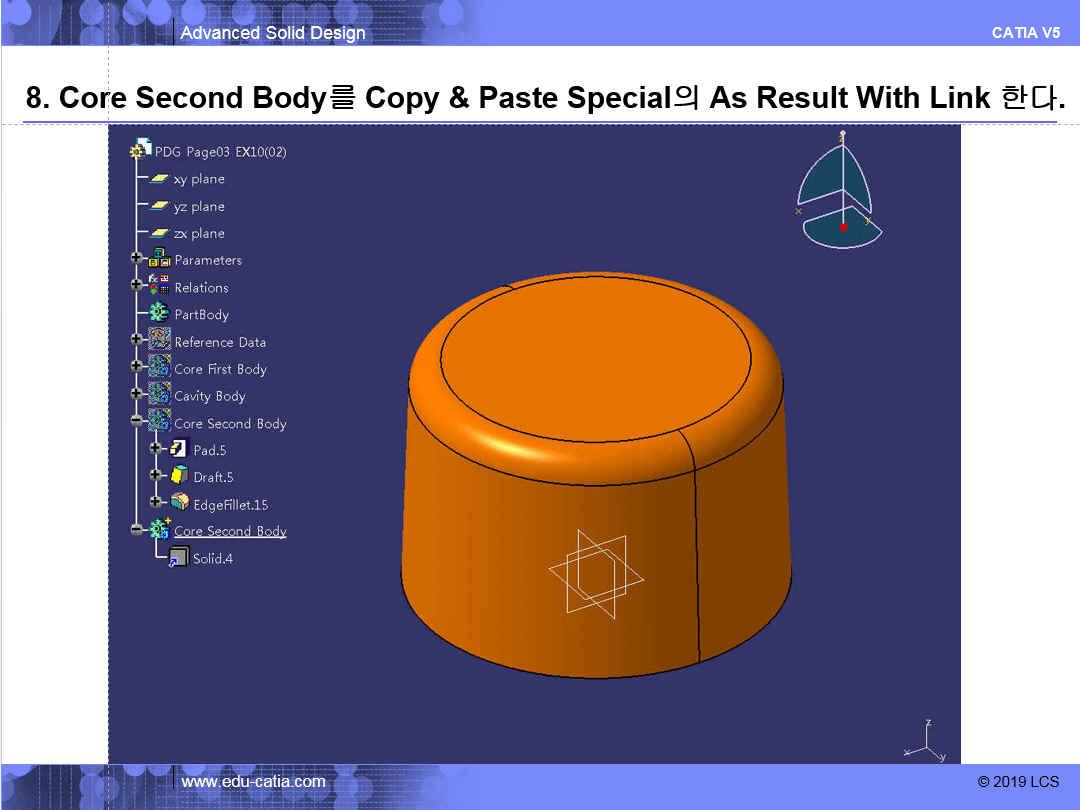This screenshot has height=810, width=1080.
Task: Click the Parameters node icon
Action: click(x=159, y=260)
